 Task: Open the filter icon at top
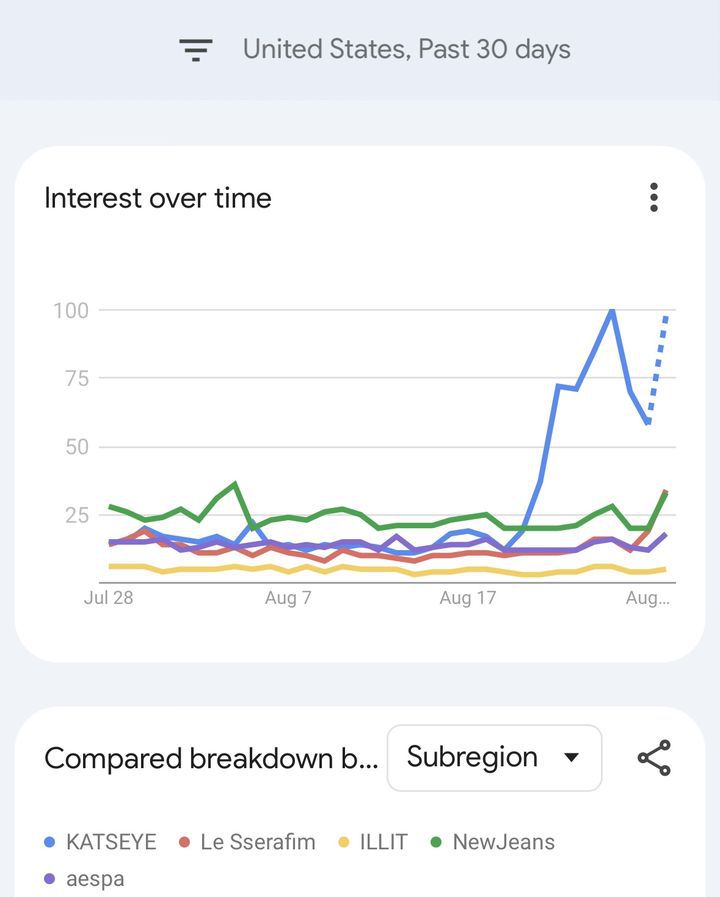point(196,49)
